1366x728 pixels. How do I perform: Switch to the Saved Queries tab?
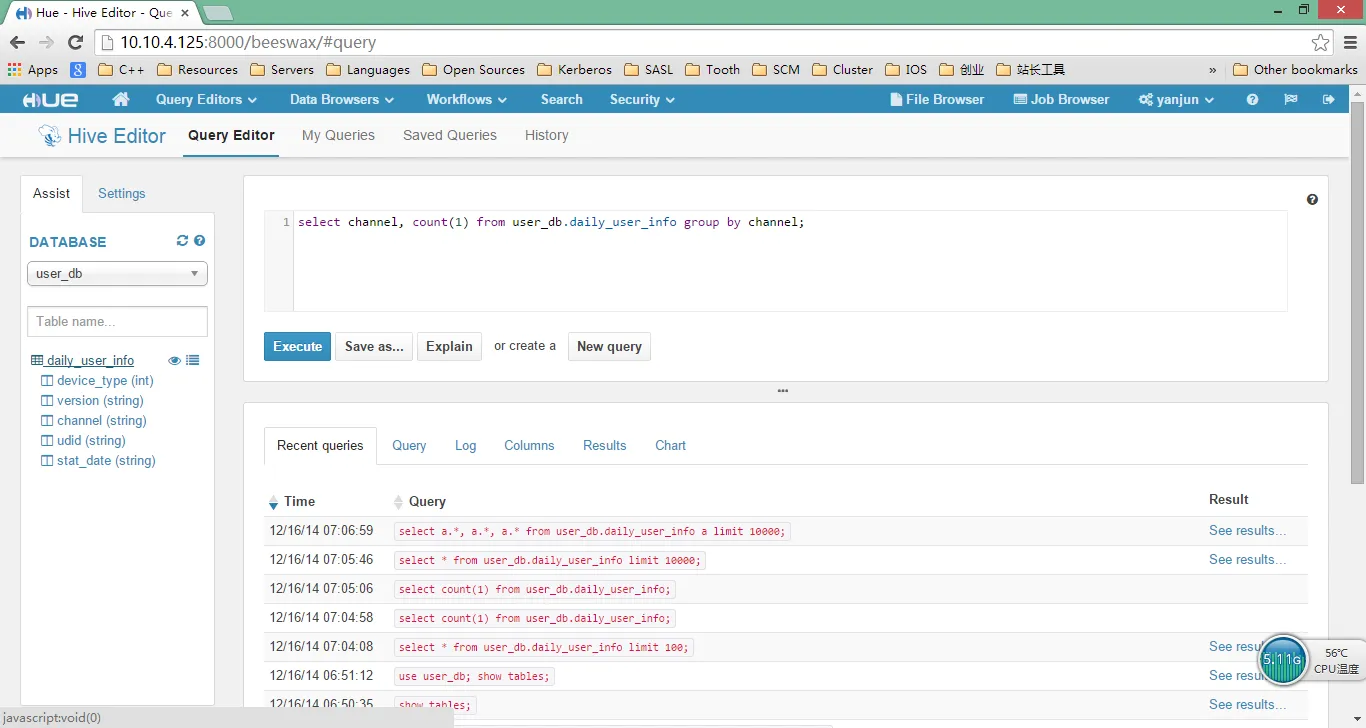tap(450, 136)
